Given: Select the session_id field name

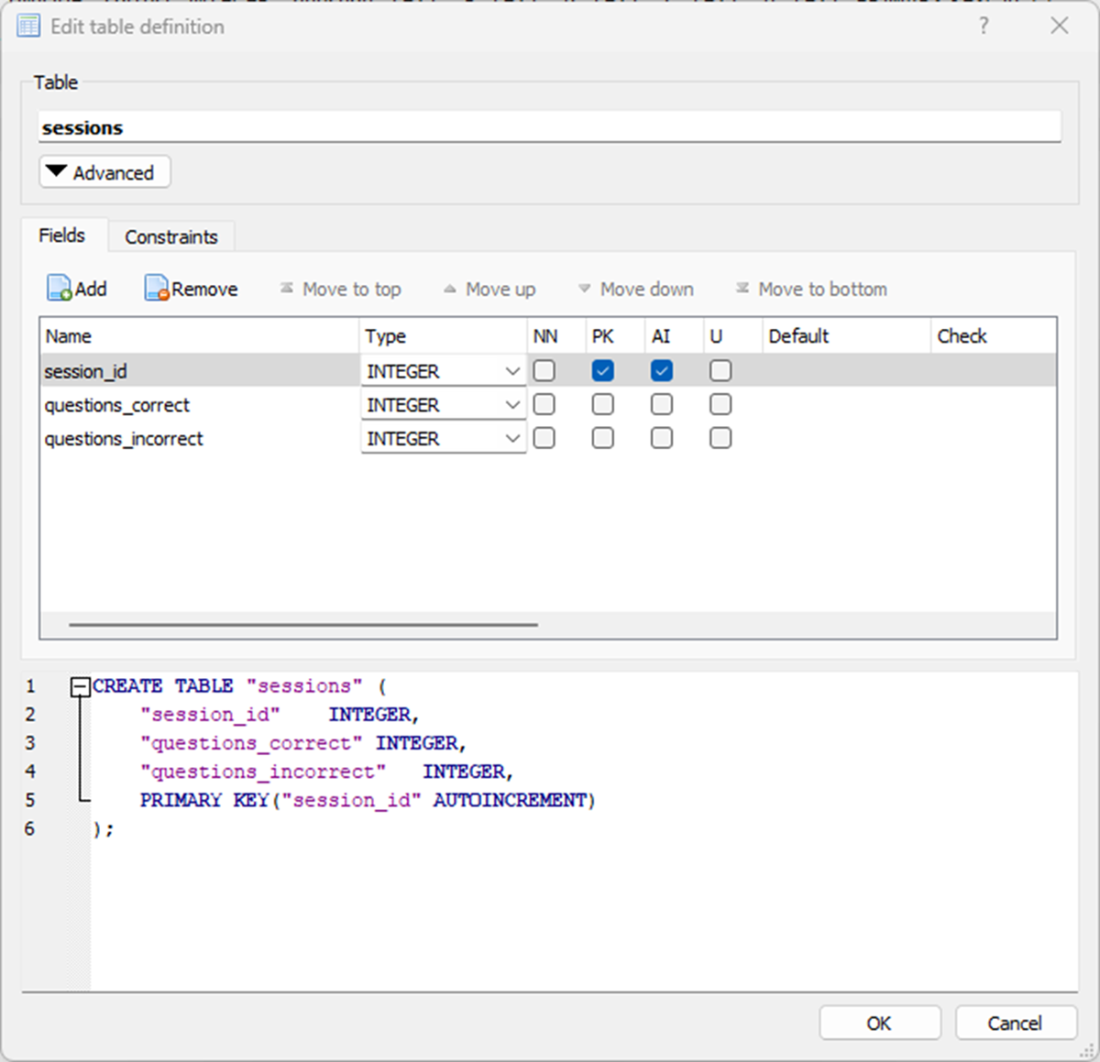Looking at the screenshot, I should pos(86,371).
